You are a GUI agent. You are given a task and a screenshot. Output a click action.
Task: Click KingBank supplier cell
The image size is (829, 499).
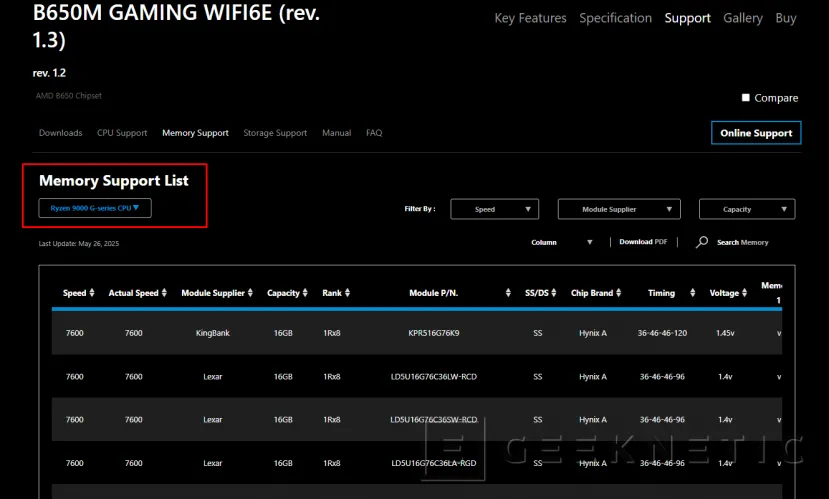213,333
